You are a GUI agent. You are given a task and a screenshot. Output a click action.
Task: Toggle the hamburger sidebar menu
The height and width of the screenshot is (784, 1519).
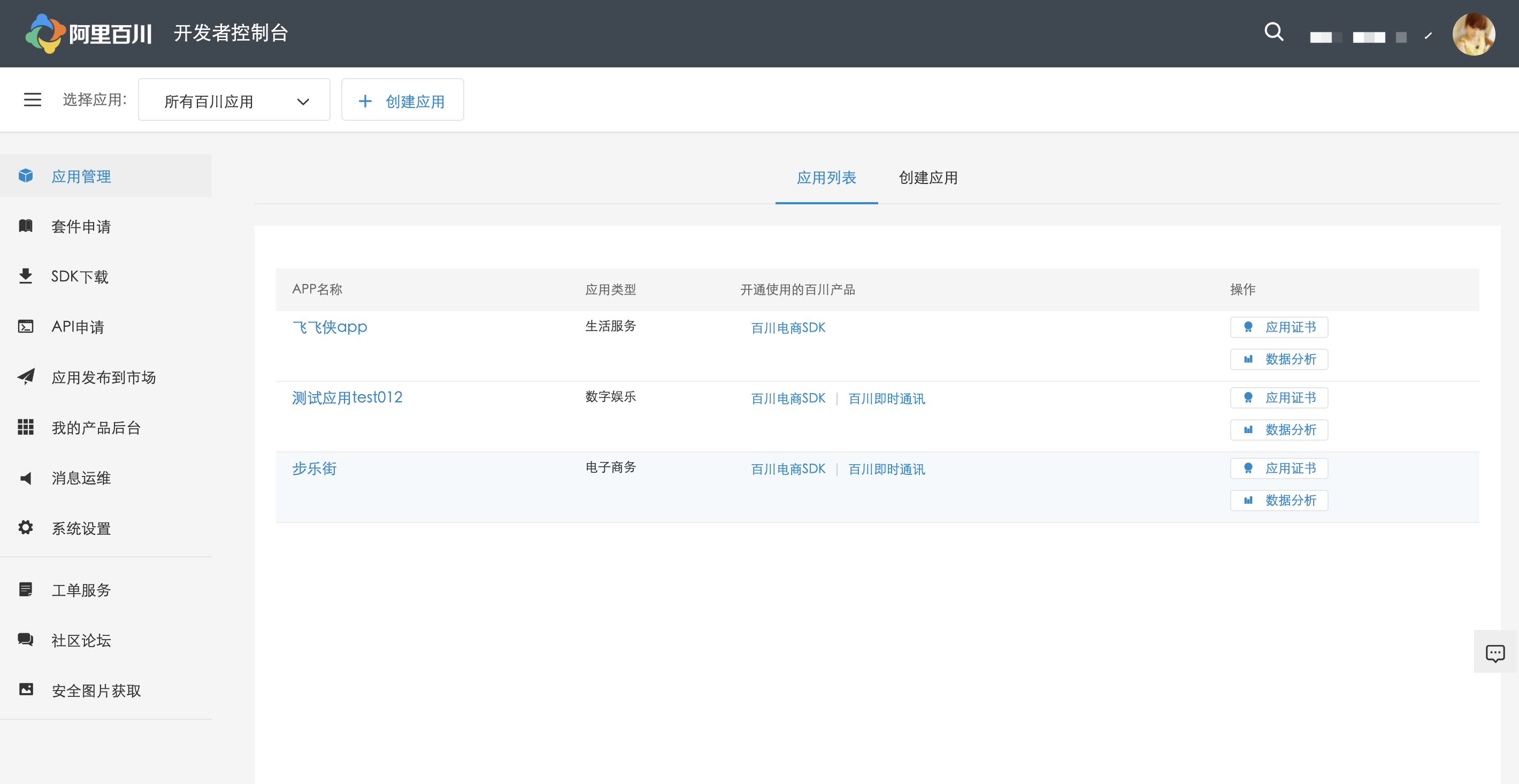tap(33, 99)
